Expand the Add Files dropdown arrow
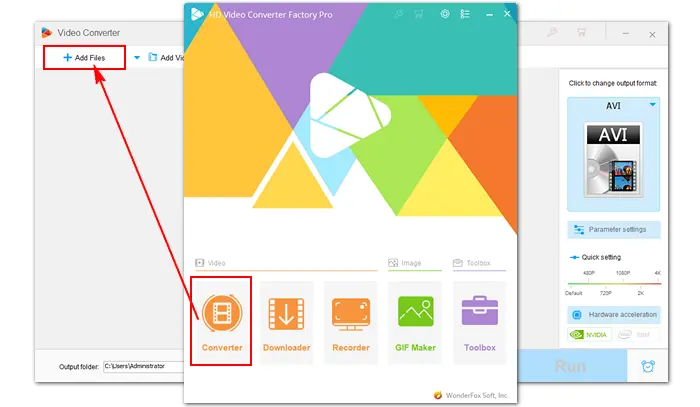Screen dimensions: 700x407 coord(137,58)
